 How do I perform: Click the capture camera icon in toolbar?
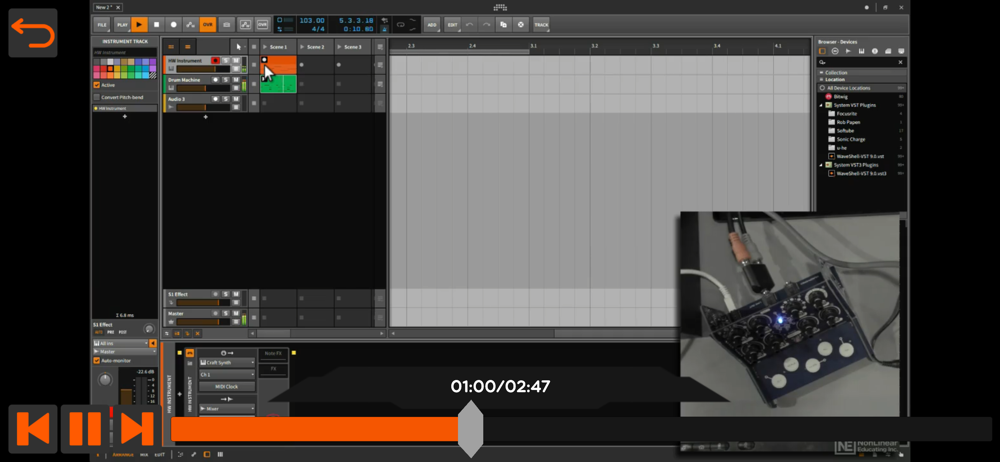226,25
